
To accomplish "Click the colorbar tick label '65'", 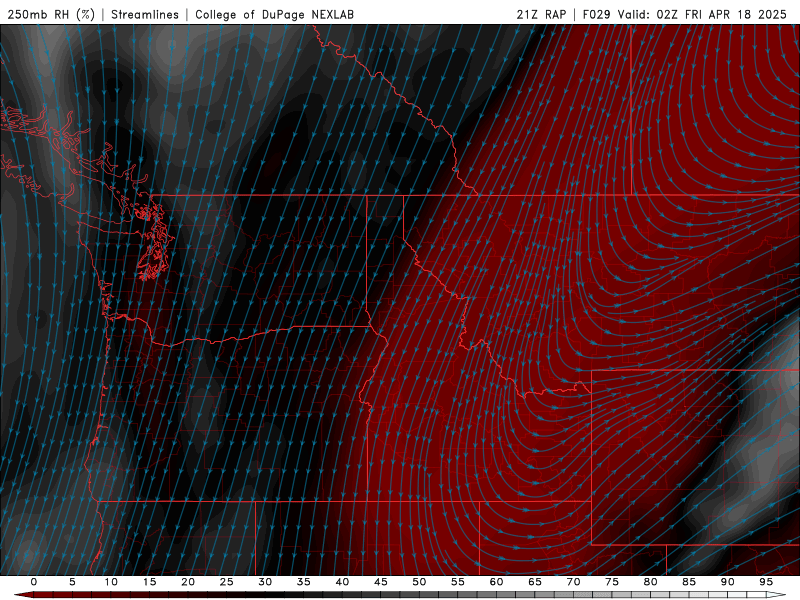I will pos(535,582).
